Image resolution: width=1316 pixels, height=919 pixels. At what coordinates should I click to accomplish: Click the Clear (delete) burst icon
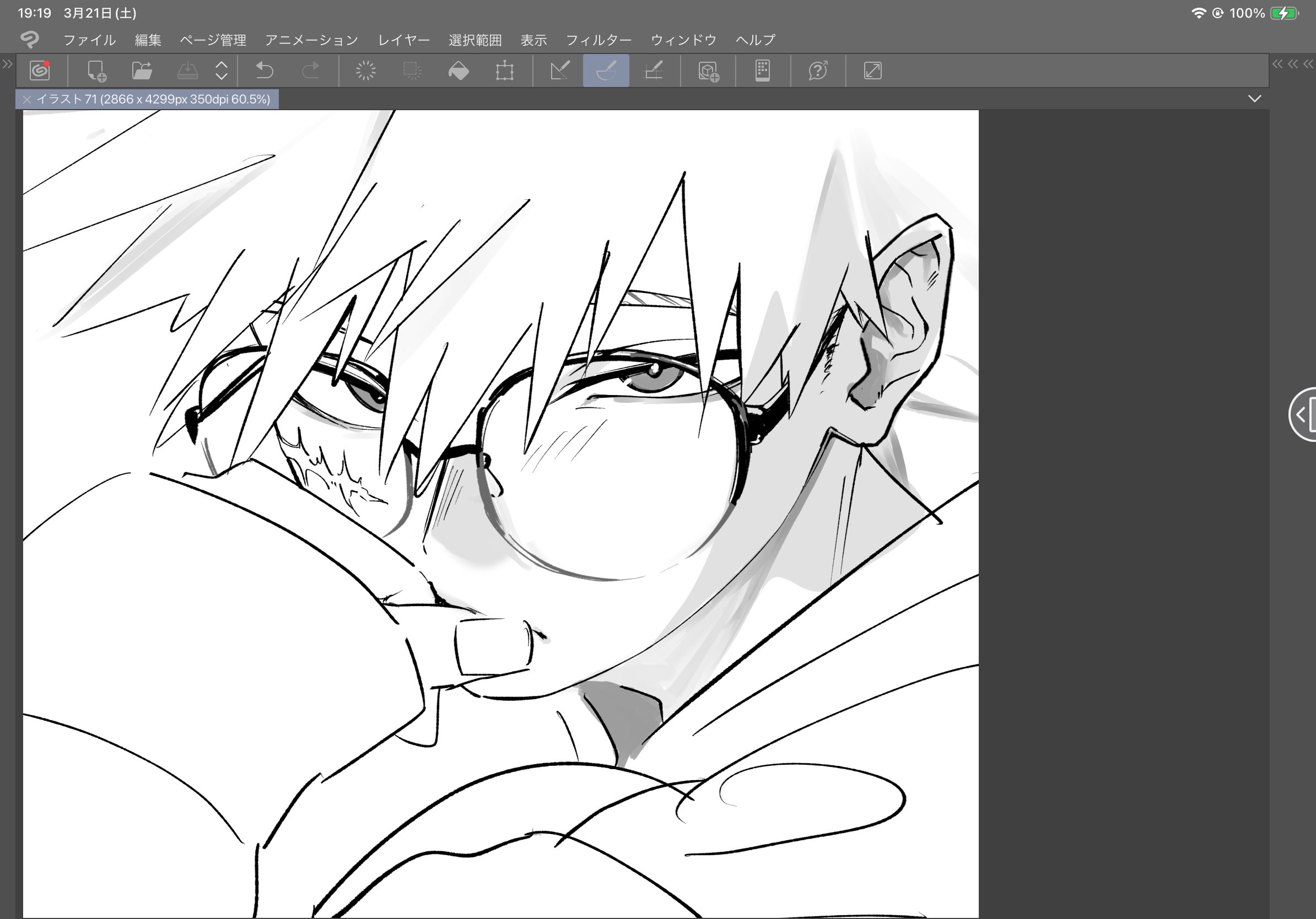coord(365,71)
